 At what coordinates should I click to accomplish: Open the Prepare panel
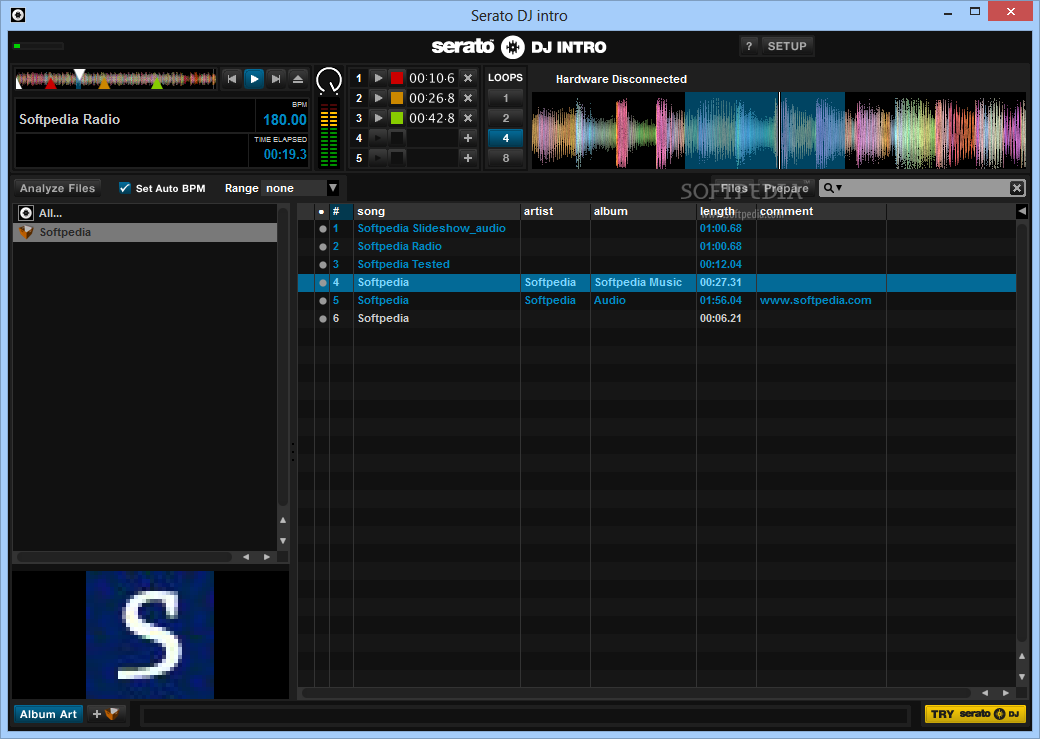point(786,188)
